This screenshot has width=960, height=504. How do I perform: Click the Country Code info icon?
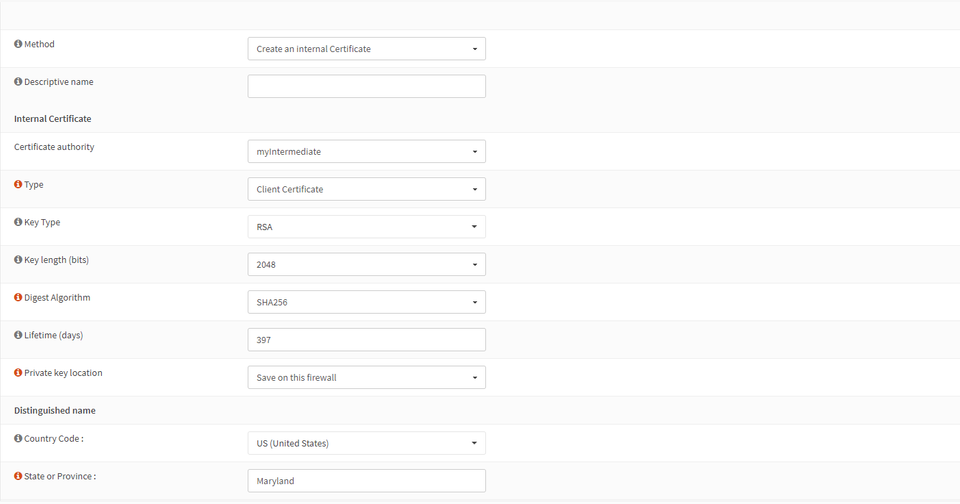pos(18,438)
